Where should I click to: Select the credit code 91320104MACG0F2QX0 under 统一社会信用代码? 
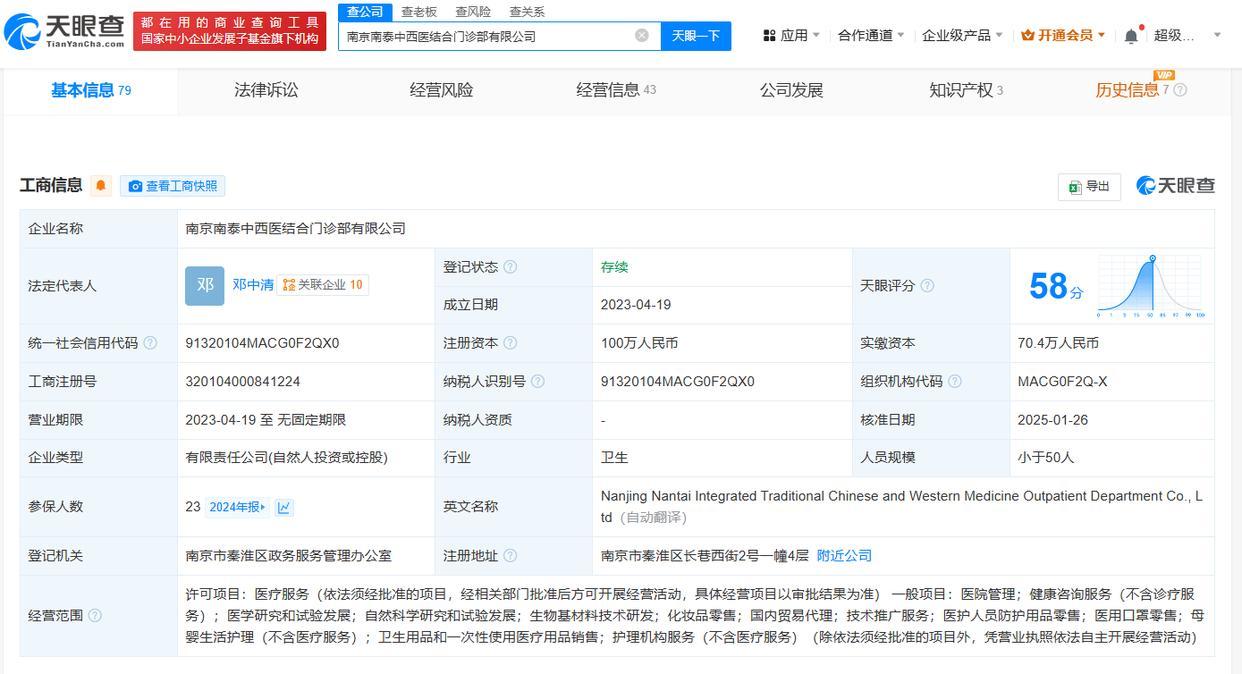pos(262,343)
